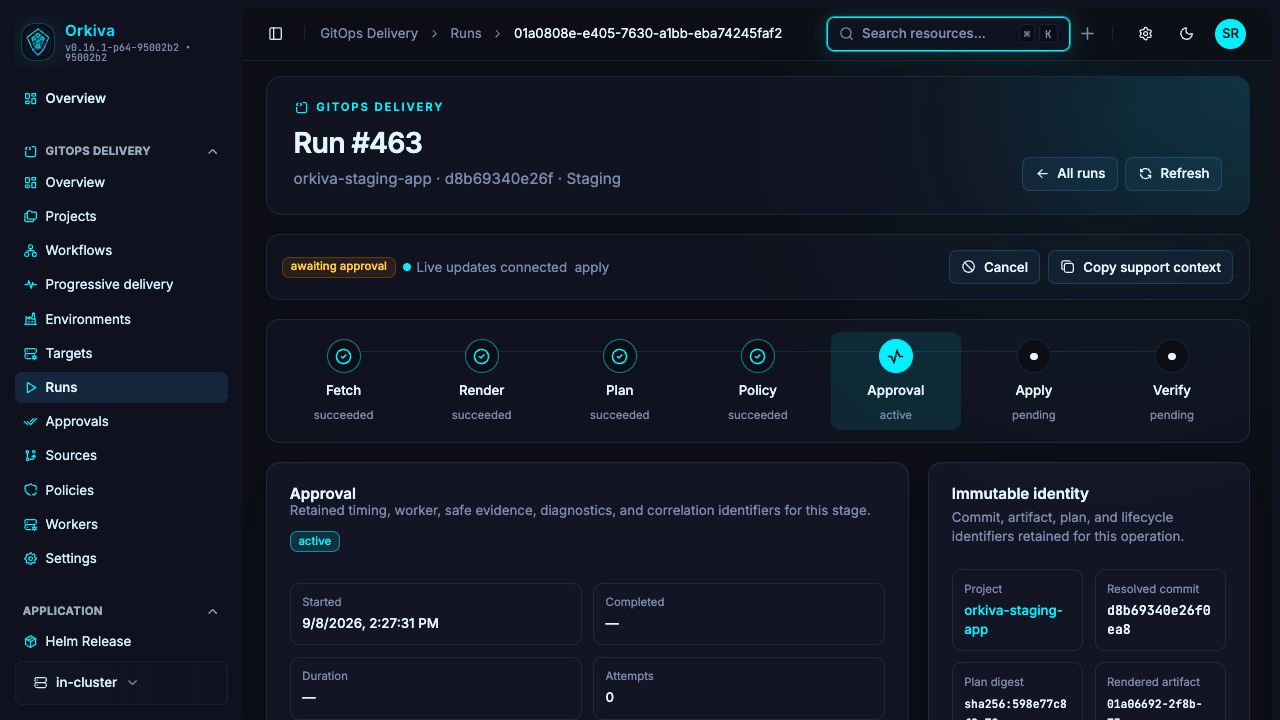The image size is (1280, 720).
Task: Open Approvals in the sidebar
Action: tap(121, 421)
